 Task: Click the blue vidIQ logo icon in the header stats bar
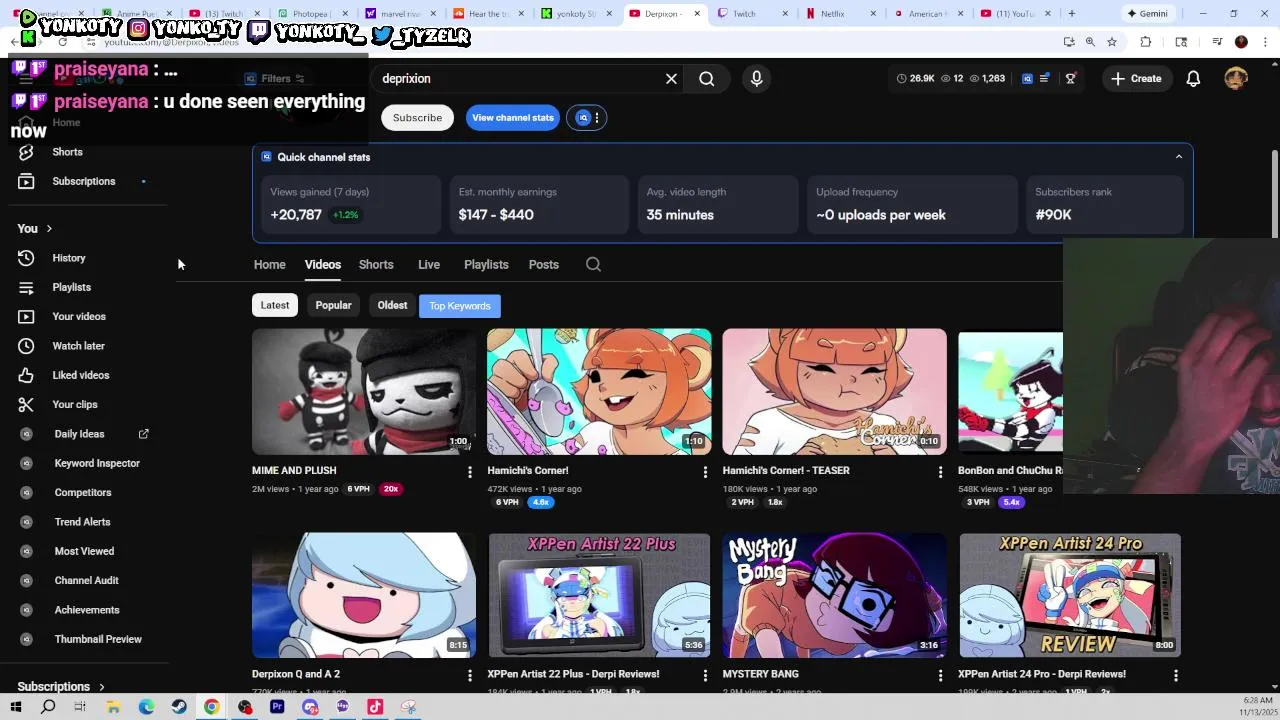coord(1027,79)
